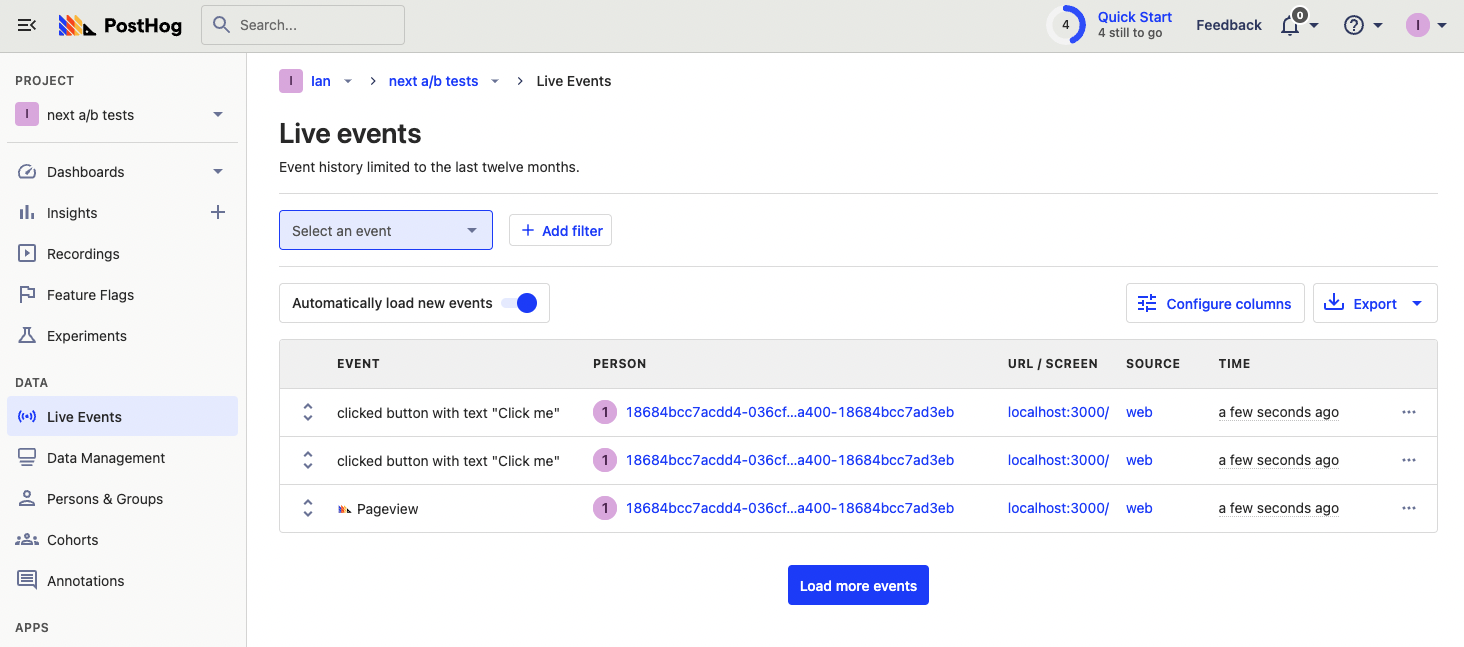Viewport: 1464px width, 647px height.
Task: Open the Export dropdown
Action: click(x=1375, y=304)
